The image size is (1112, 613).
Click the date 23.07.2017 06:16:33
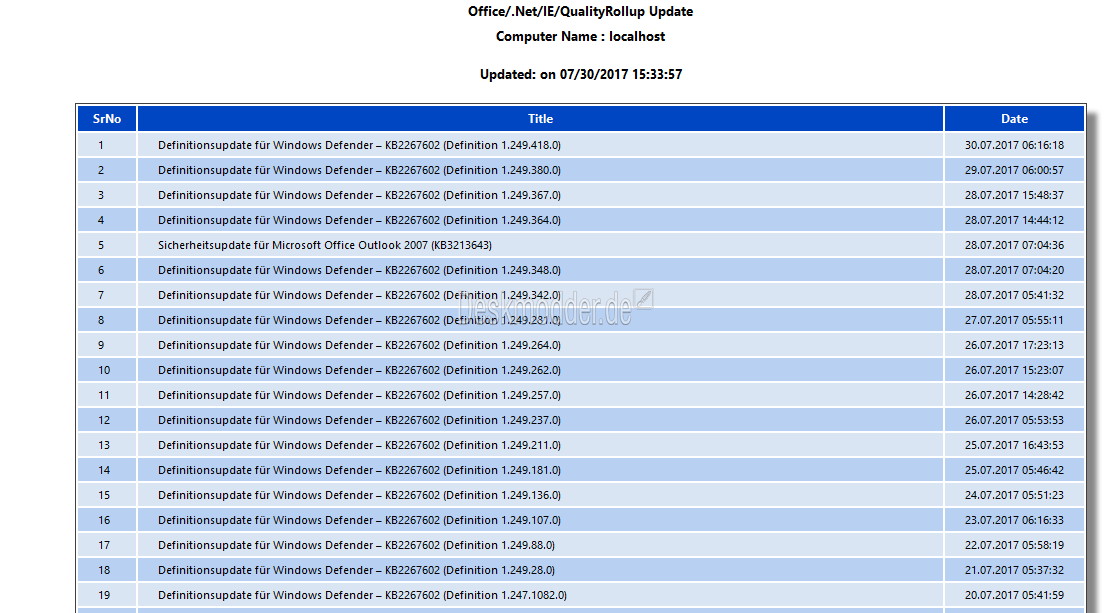coord(1014,520)
